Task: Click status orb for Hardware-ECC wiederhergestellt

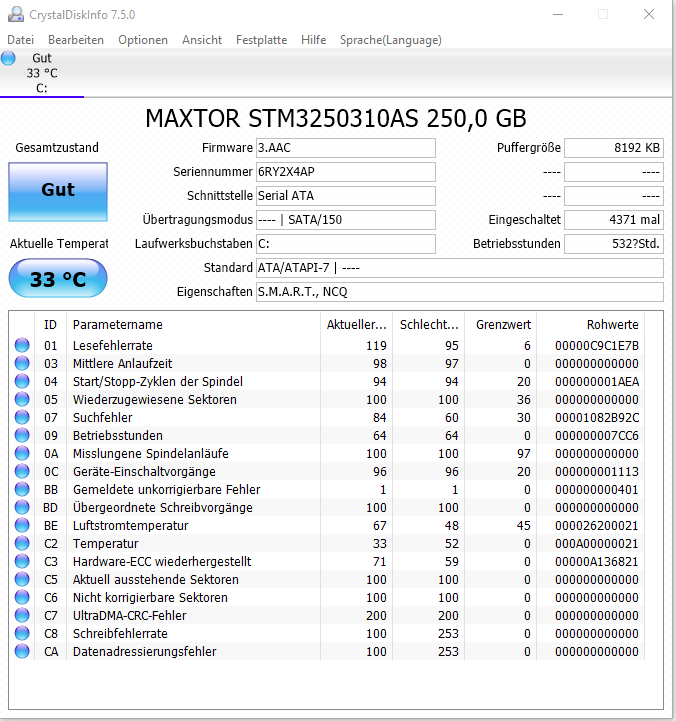Action: (x=22, y=561)
